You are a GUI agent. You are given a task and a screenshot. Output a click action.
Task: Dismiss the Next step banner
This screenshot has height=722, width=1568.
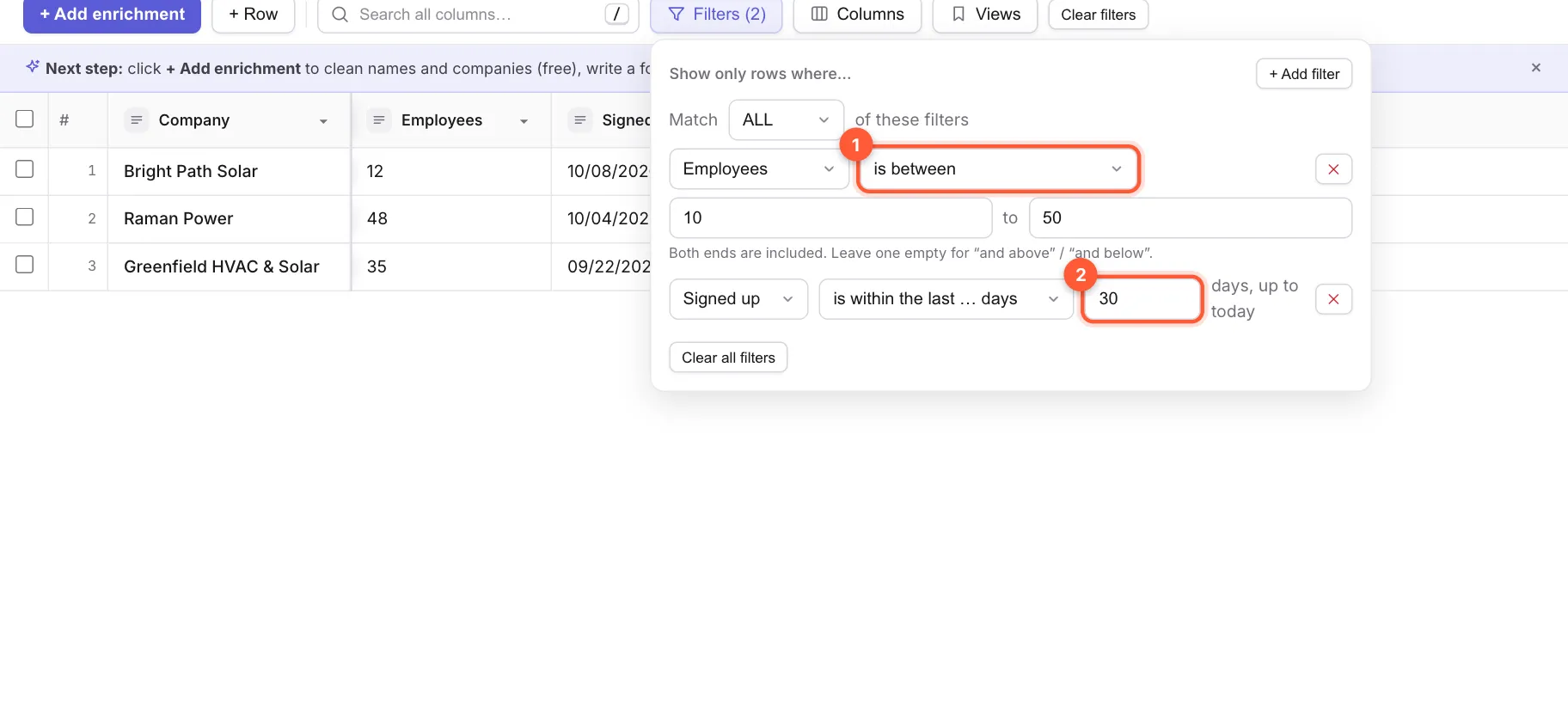(x=1536, y=68)
